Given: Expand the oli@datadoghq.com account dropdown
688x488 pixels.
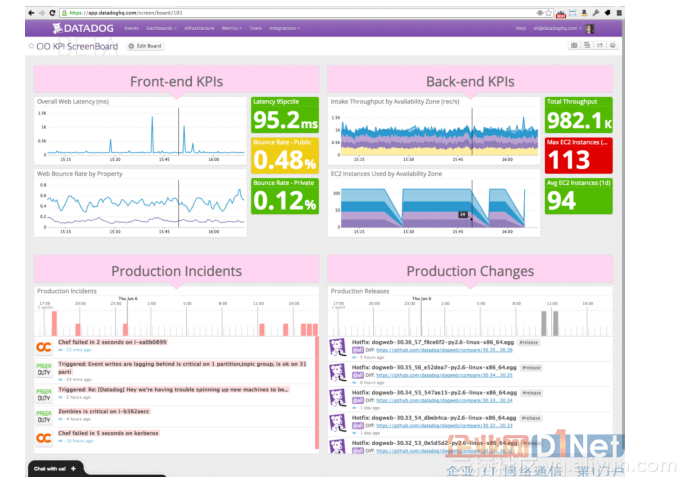Looking at the screenshot, I should tap(557, 28).
